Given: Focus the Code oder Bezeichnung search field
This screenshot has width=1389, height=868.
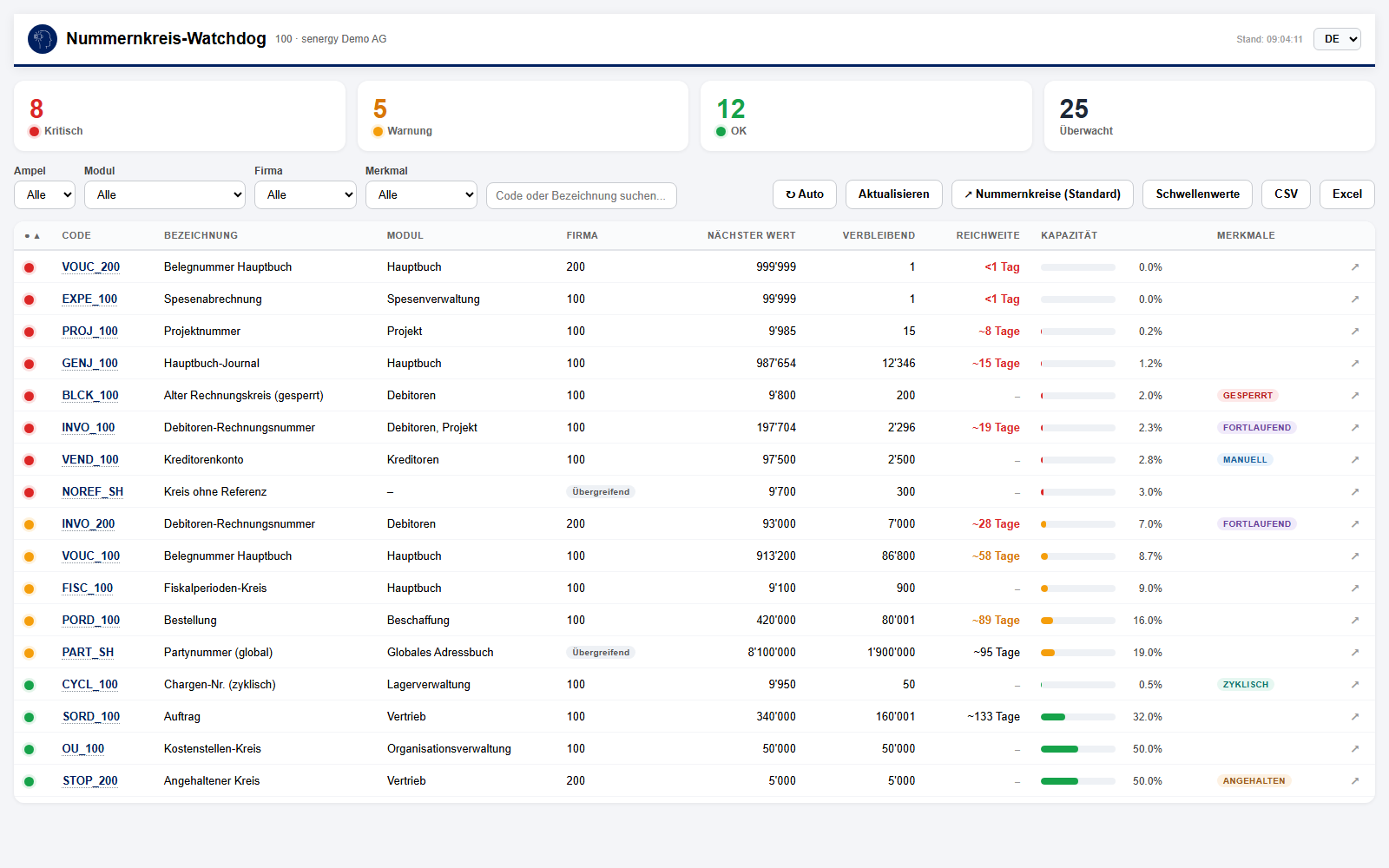Looking at the screenshot, I should pyautogui.click(x=582, y=195).
